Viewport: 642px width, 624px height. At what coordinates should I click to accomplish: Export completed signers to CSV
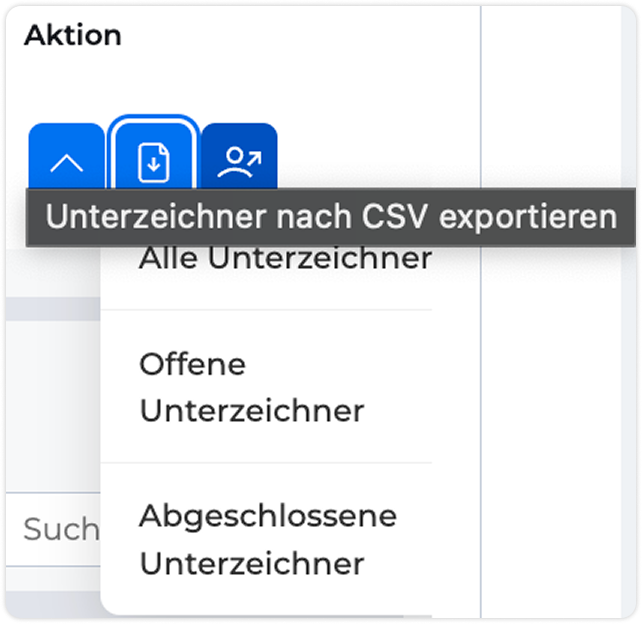pyautogui.click(x=267, y=540)
